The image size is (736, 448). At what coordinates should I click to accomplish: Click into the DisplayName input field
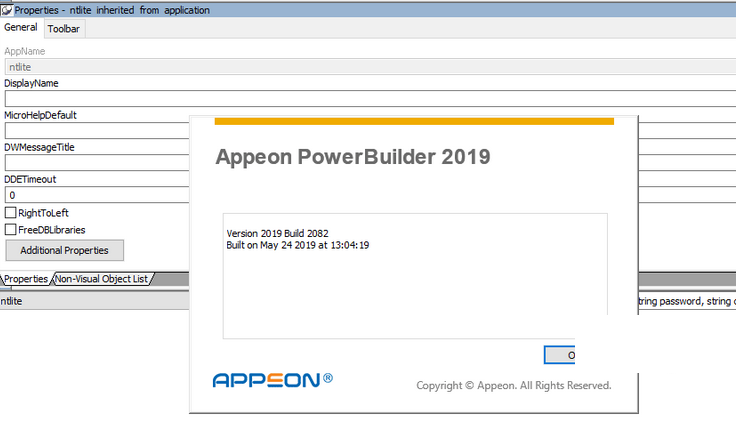370,99
